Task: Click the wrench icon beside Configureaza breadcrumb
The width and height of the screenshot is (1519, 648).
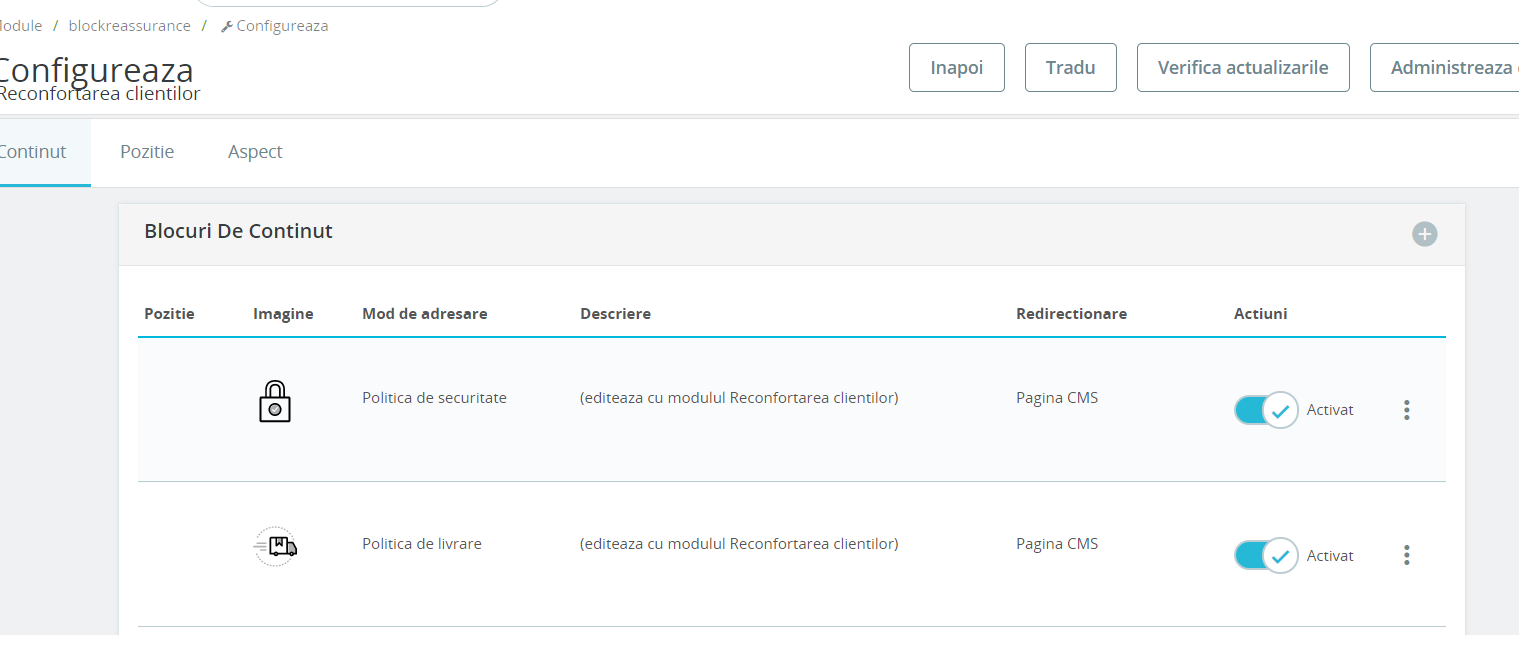Action: tap(226, 27)
